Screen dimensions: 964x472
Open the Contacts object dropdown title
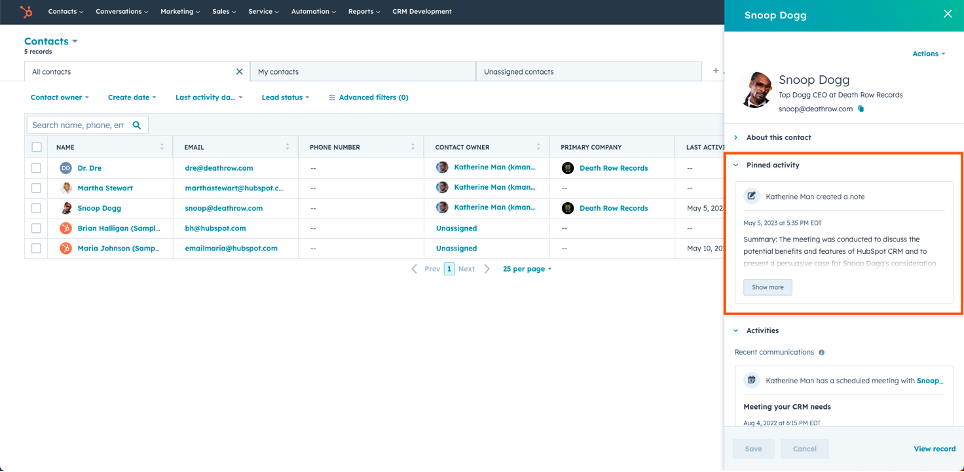click(51, 41)
